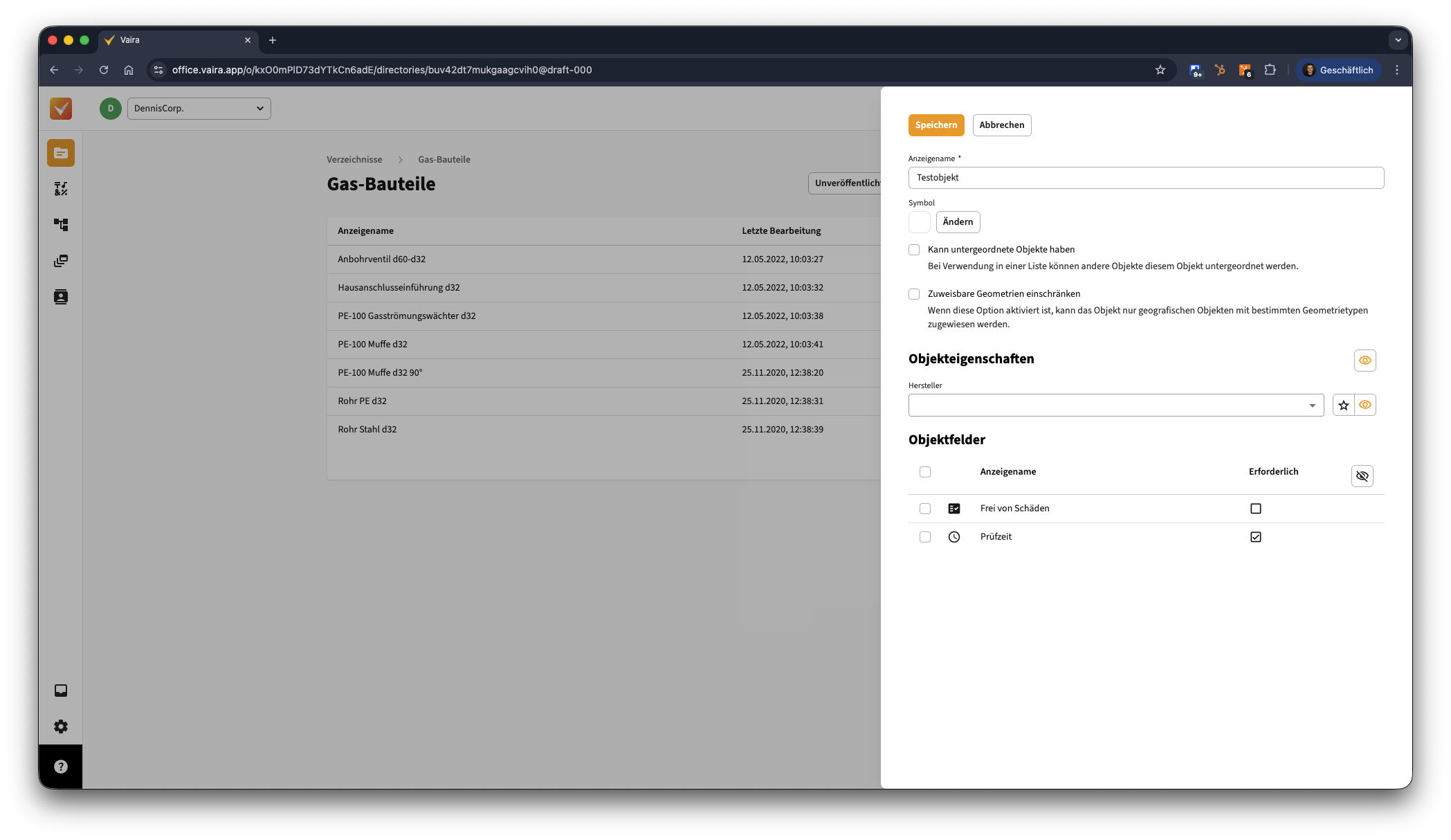This screenshot has height=840, width=1451.
Task: Mark Hersteller as favorite with star
Action: 1343,405
